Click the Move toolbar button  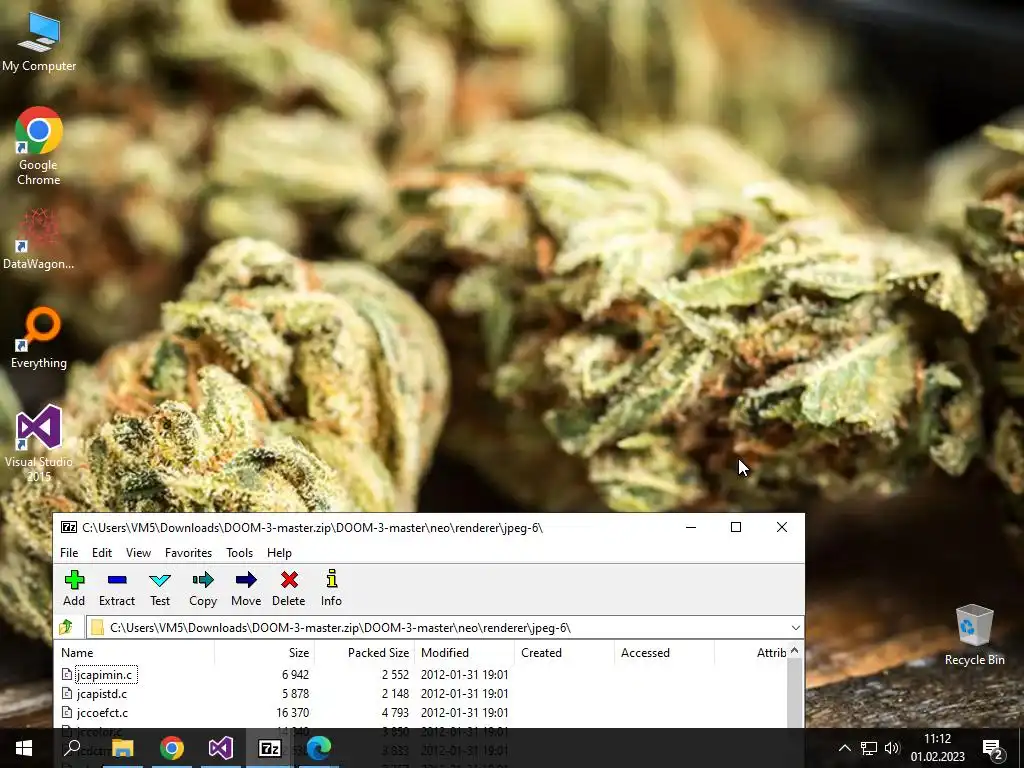(x=246, y=588)
